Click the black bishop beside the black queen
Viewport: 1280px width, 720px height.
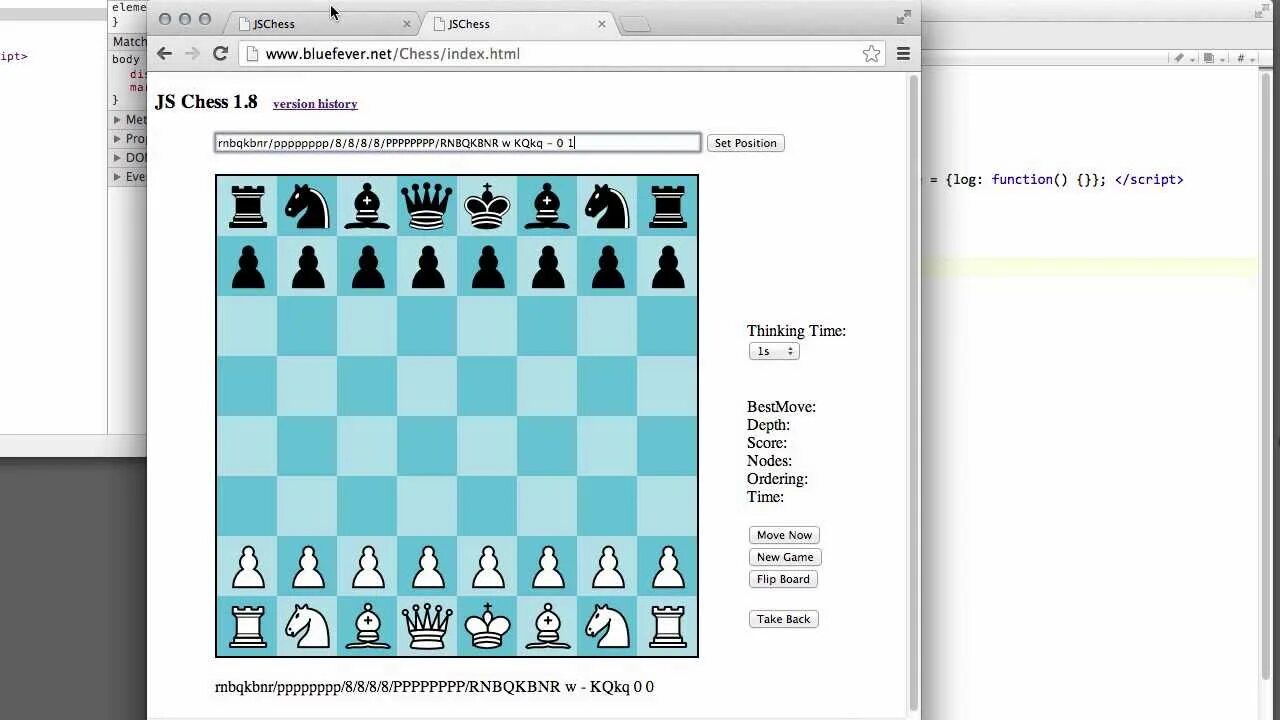coord(367,206)
